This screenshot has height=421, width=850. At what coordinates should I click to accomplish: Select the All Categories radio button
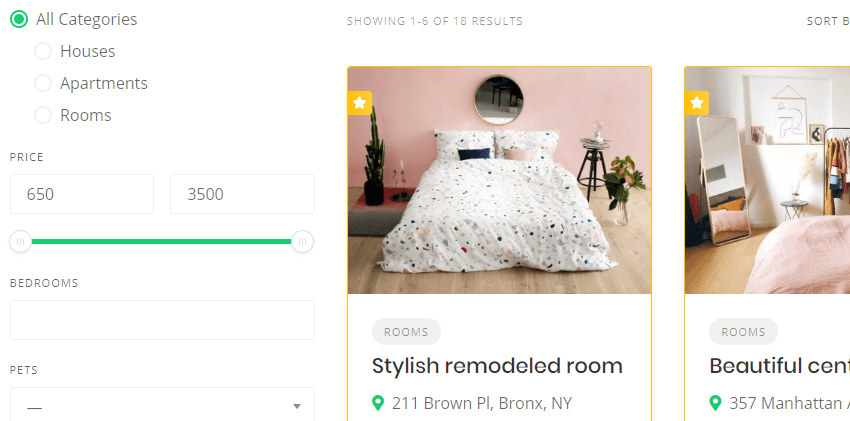pos(19,19)
